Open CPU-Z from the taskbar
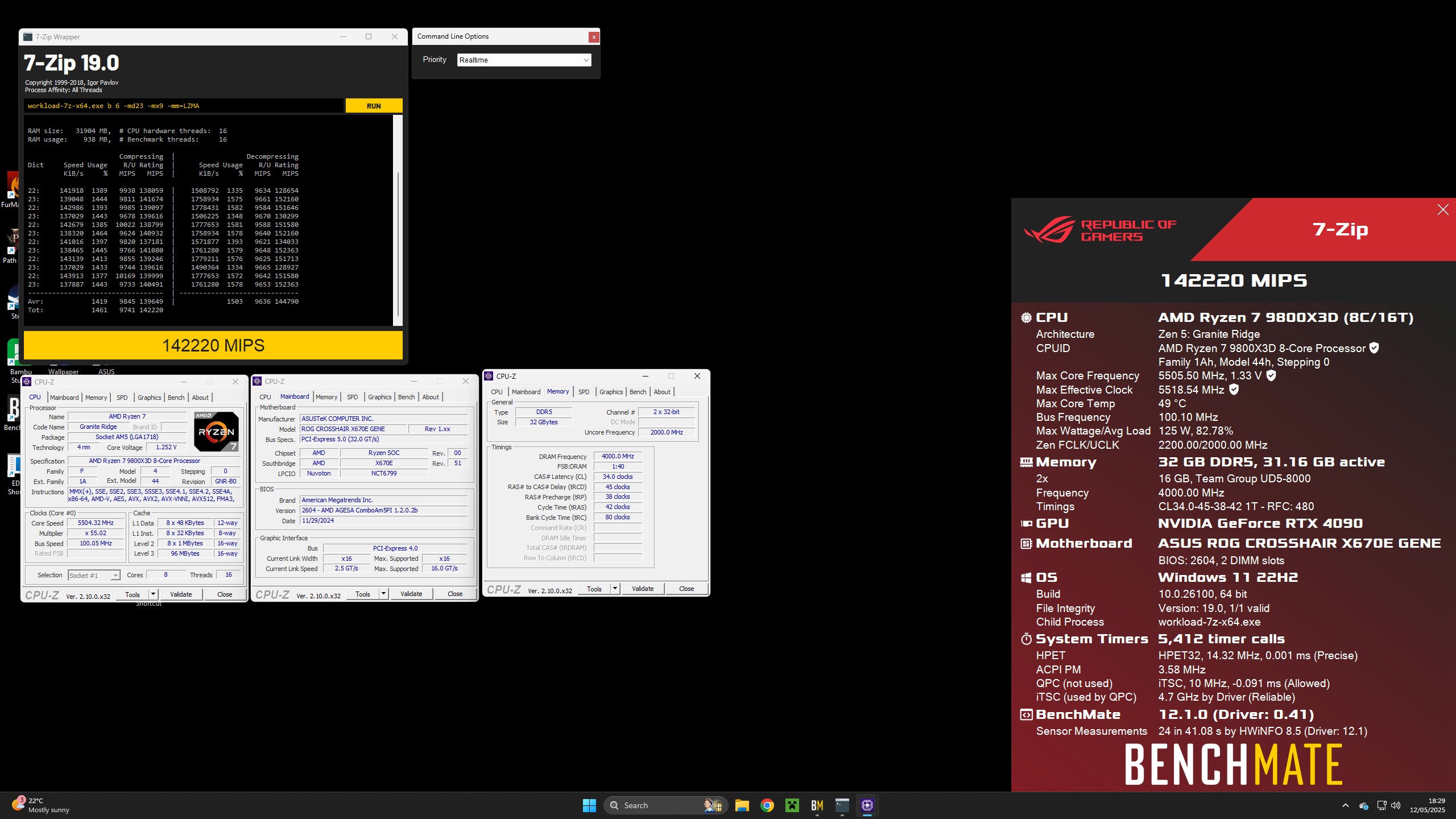Image resolution: width=1456 pixels, height=819 pixels. tap(867, 805)
